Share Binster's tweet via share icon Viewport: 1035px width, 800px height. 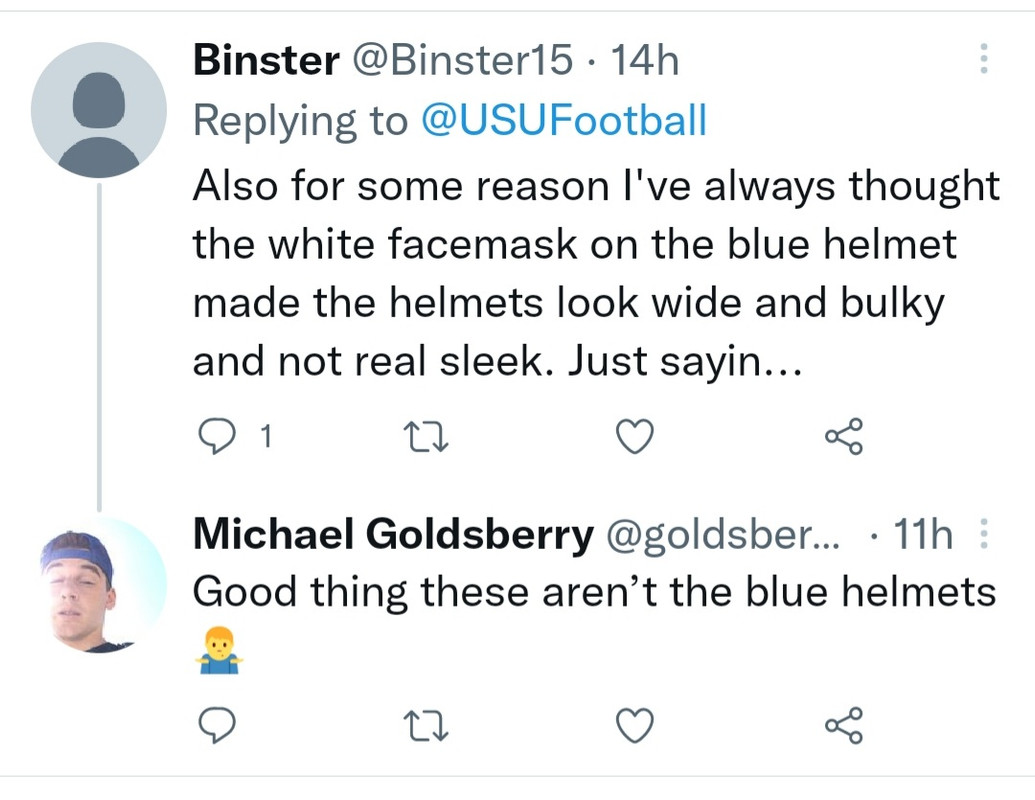coord(844,436)
